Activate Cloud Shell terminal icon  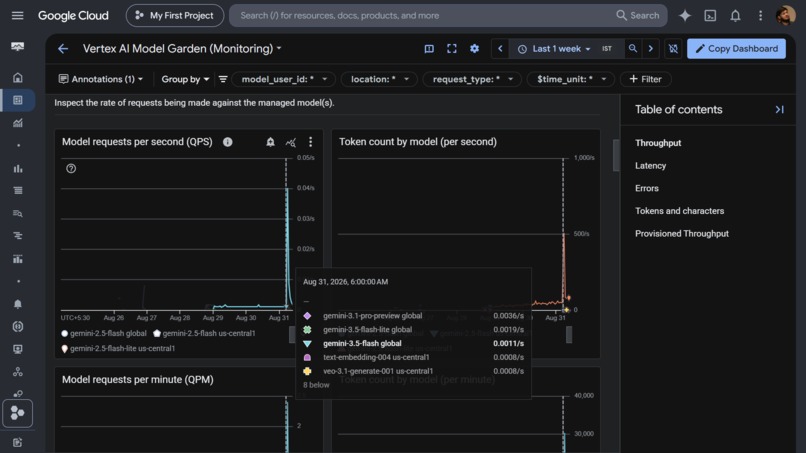[x=710, y=15]
